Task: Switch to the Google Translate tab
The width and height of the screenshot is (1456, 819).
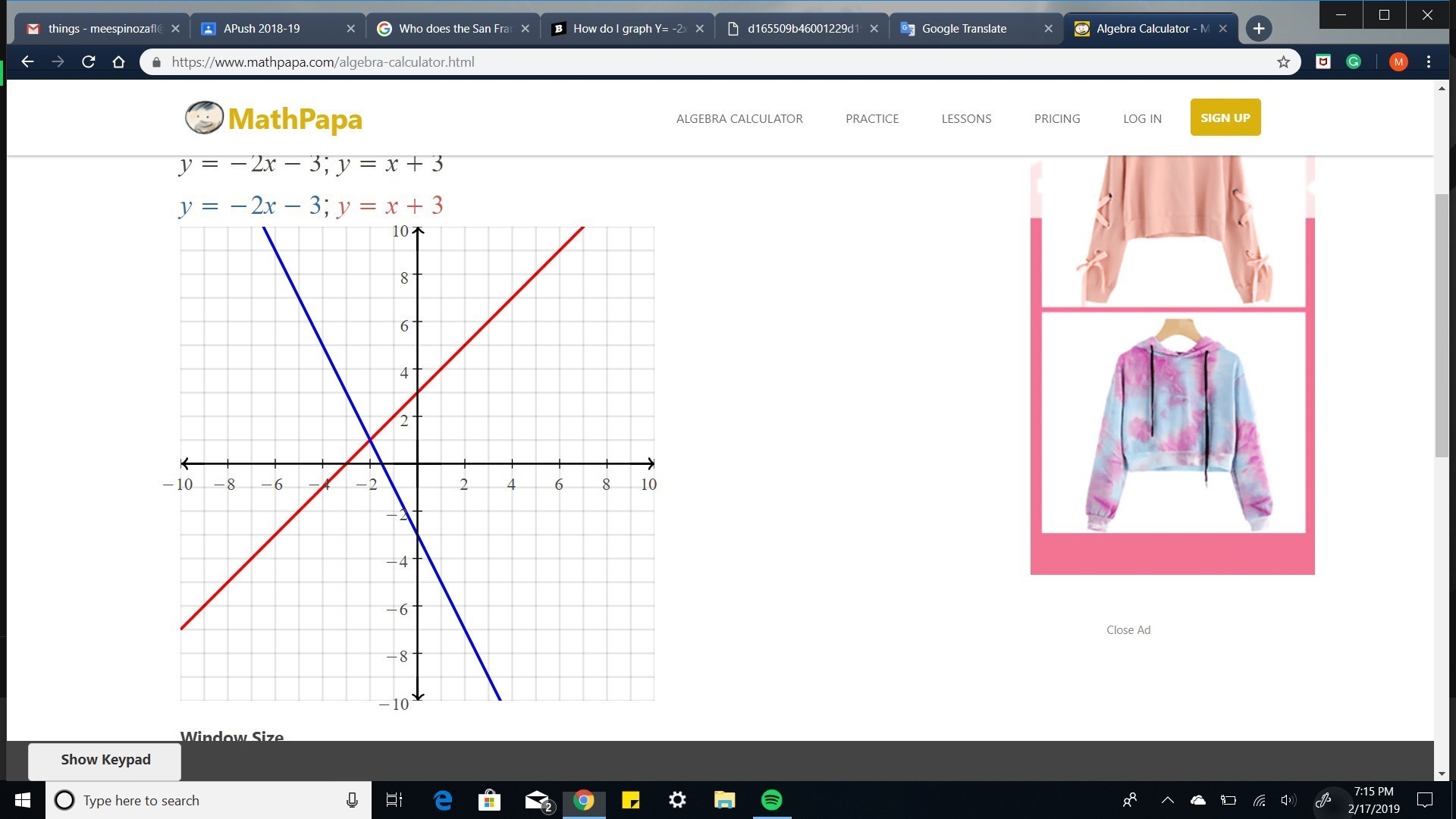Action: [x=964, y=29]
